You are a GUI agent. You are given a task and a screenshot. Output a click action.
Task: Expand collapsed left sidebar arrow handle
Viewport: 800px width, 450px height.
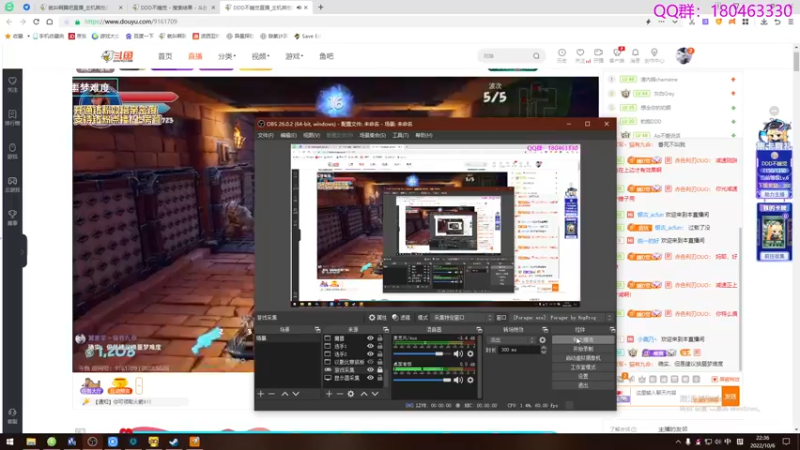23,251
